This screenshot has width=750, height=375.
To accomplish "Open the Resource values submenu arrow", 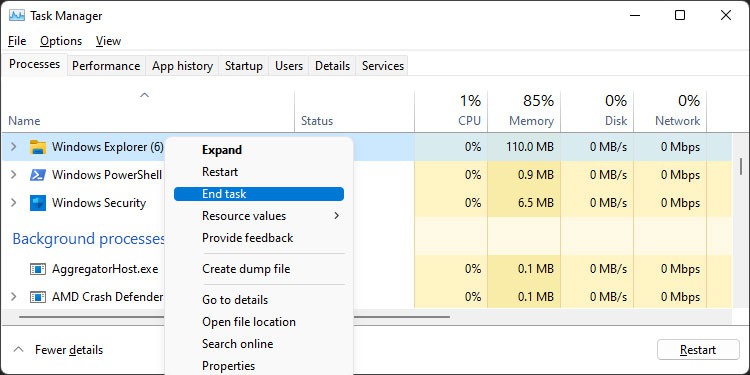I will coord(337,216).
